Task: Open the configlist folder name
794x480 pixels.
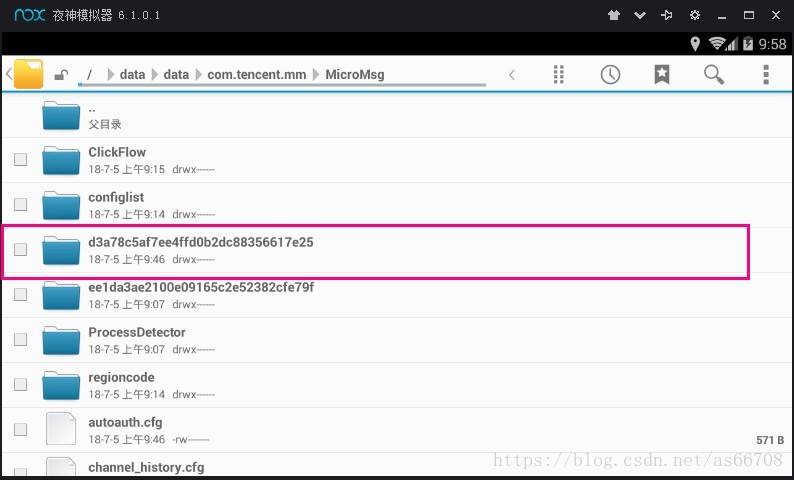Action: coord(116,197)
